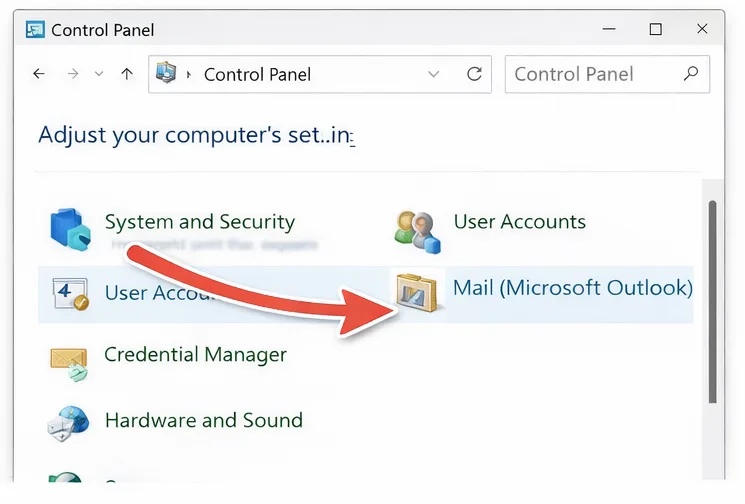Expand the address bar breadcrumb arrow

point(190,75)
